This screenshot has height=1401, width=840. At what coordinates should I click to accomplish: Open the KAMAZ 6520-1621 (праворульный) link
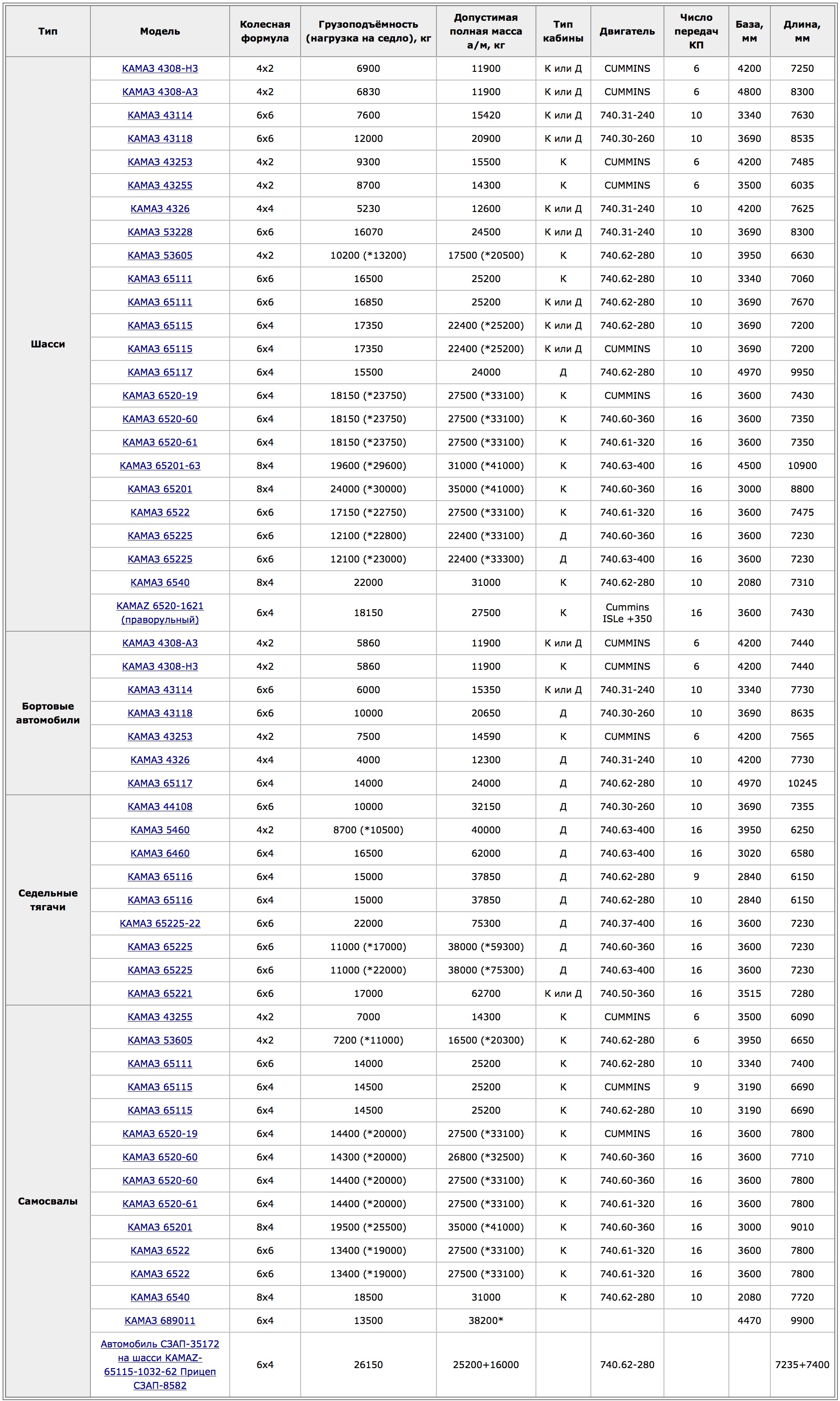click(160, 613)
